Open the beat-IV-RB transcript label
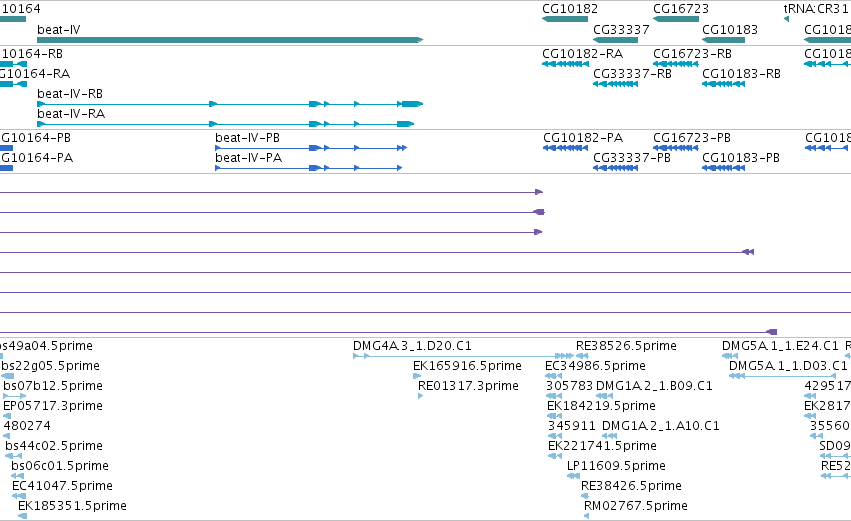 click(70, 94)
